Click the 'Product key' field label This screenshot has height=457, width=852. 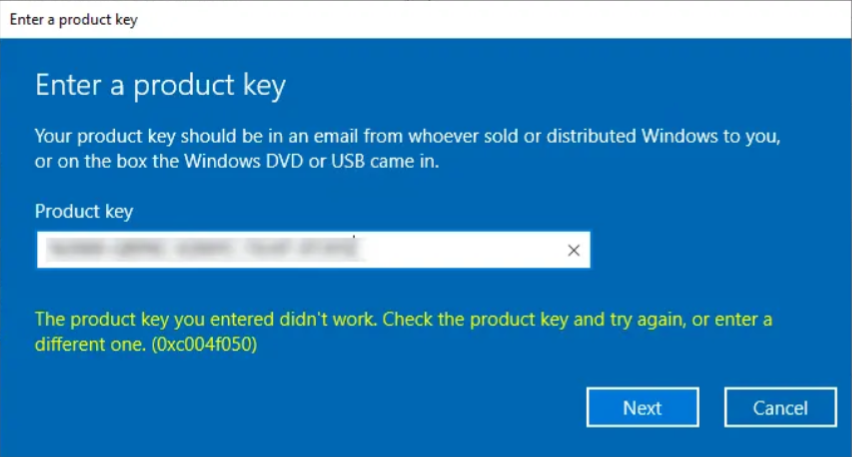coord(84,211)
